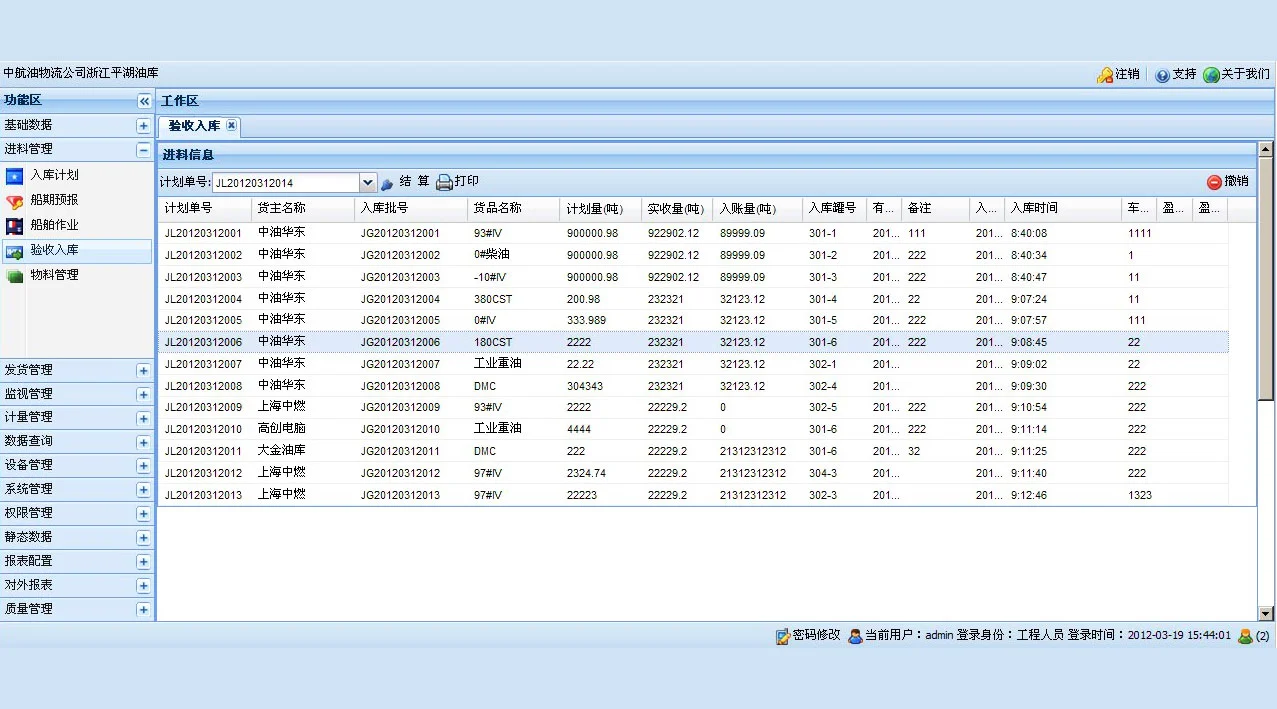This screenshot has width=1277, height=709.
Task: Expand the 设备管理 section
Action: (143, 466)
